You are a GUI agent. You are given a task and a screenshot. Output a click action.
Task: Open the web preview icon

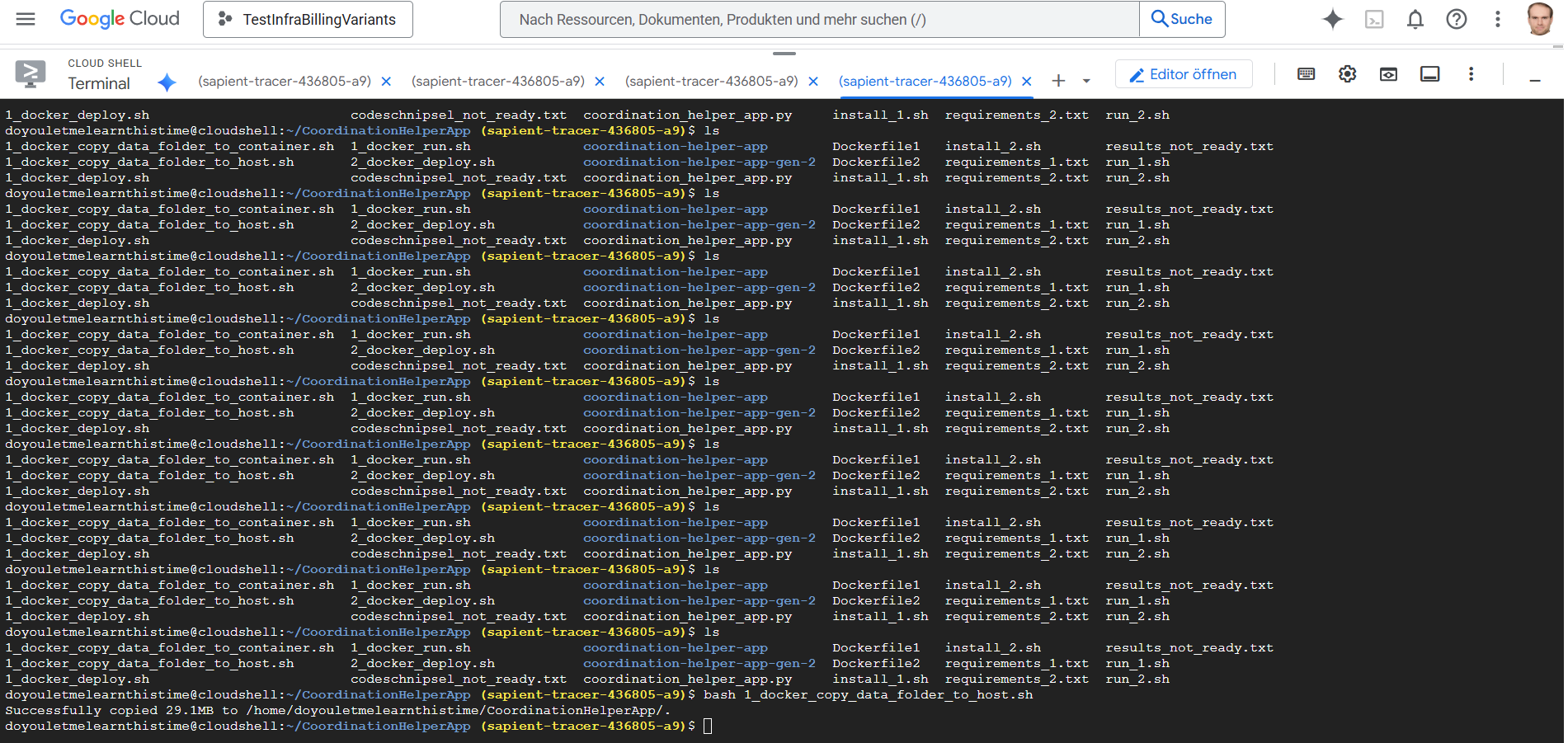(x=1389, y=74)
